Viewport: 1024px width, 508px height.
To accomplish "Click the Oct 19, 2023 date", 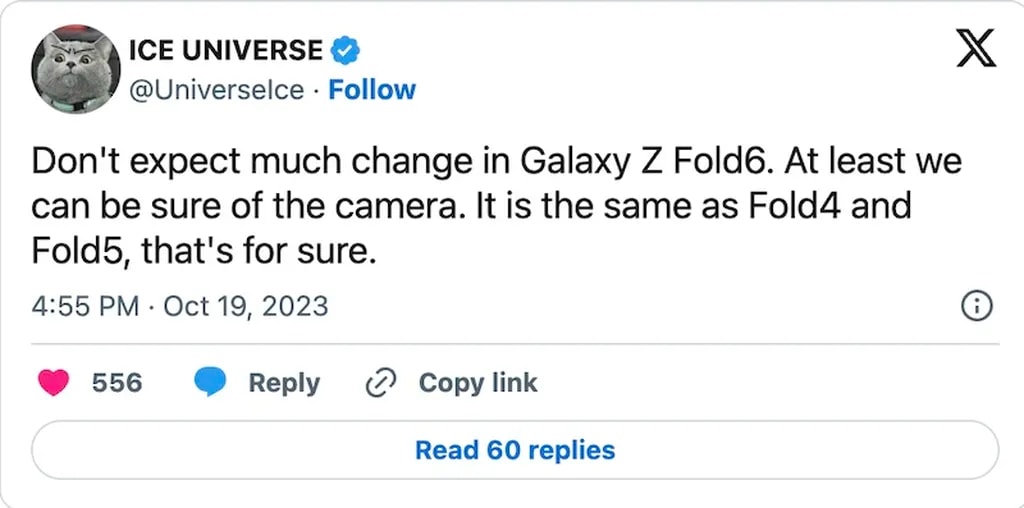I will (245, 305).
